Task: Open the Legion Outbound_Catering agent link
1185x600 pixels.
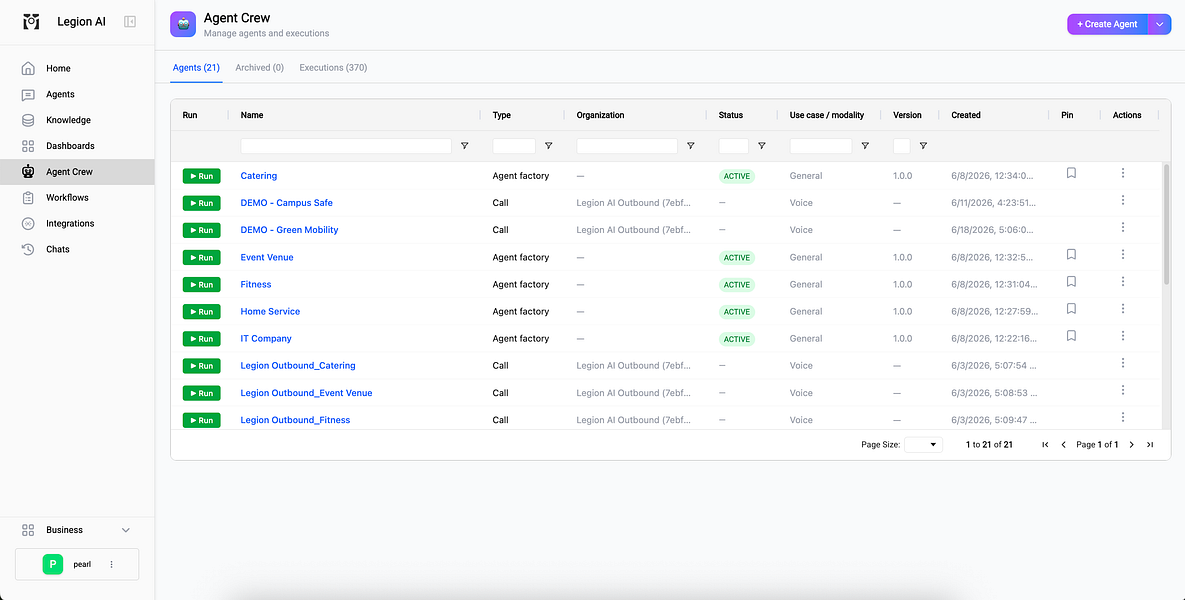Action: pos(298,366)
